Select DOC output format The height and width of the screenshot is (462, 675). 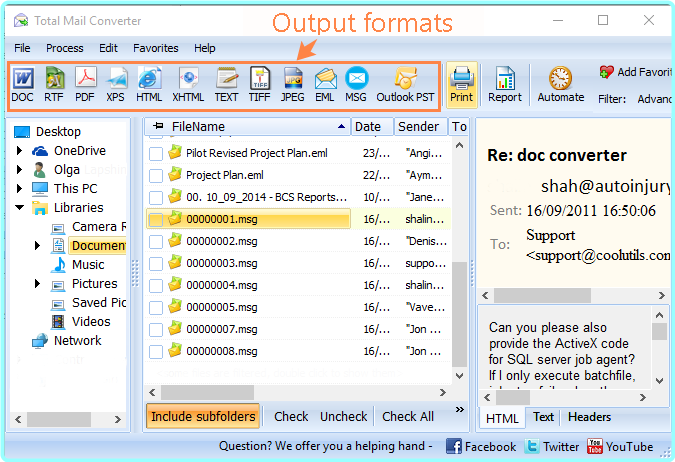click(x=22, y=85)
